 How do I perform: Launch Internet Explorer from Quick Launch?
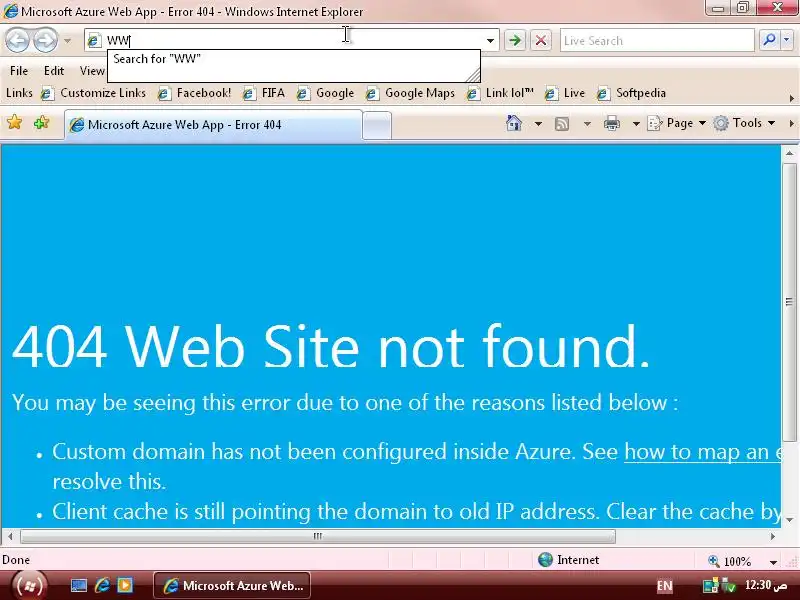pos(102,585)
